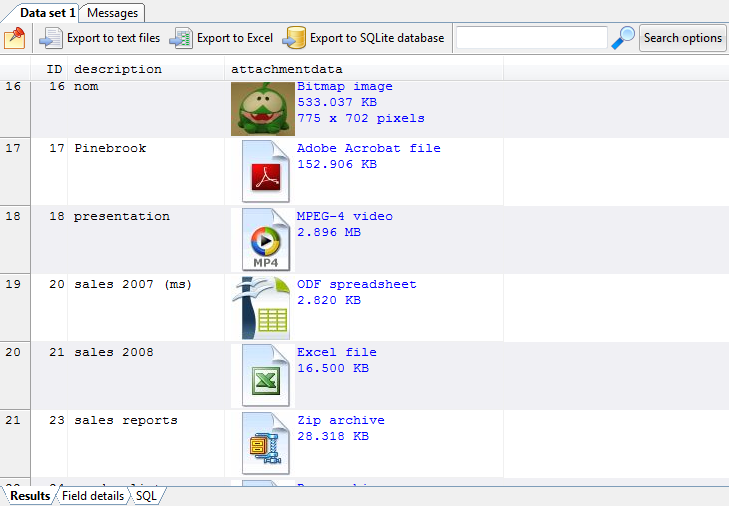Export results to Excel
Viewport: 729px width, 506px height.
(222, 38)
